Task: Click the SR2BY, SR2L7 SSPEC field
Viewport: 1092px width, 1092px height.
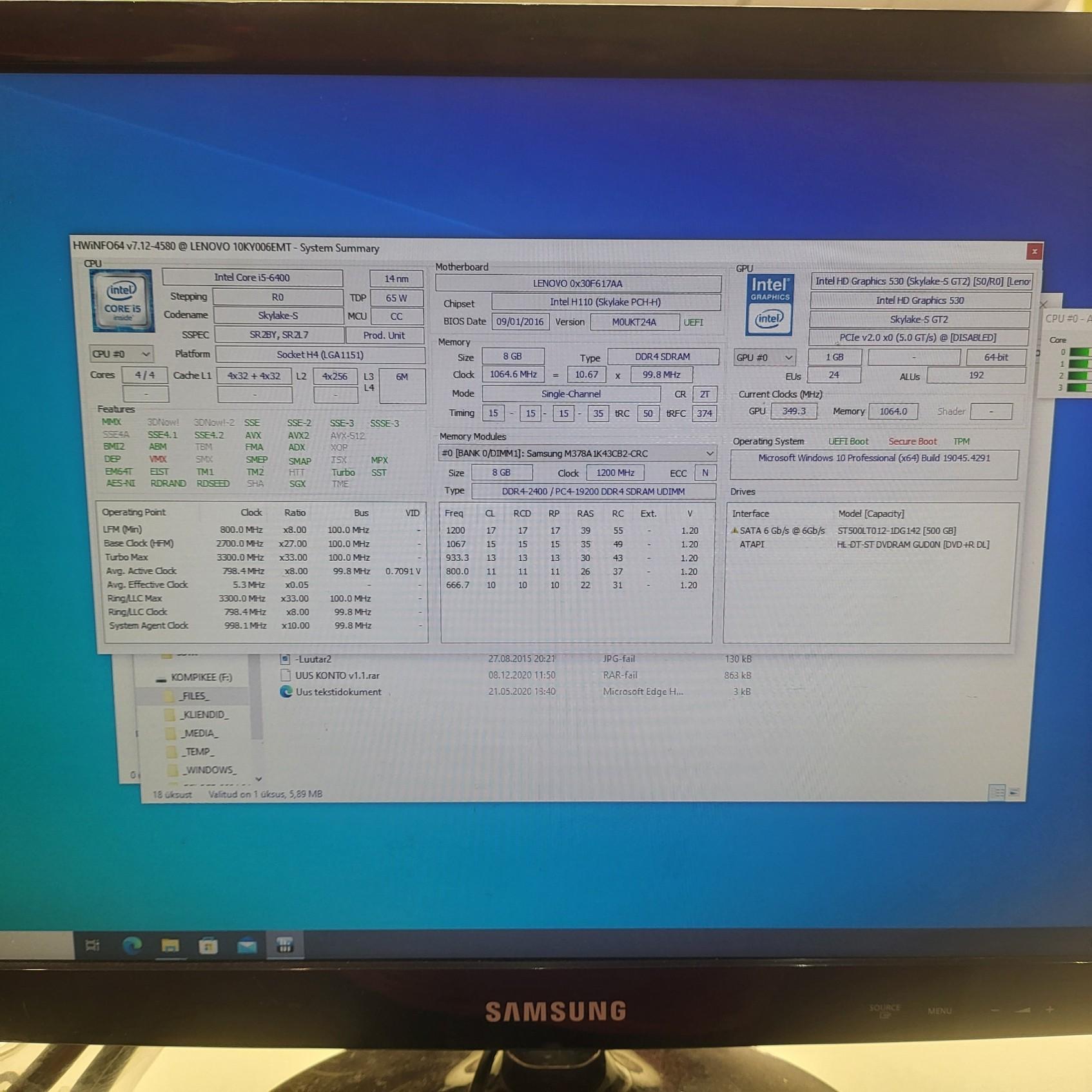Action: tap(278, 335)
